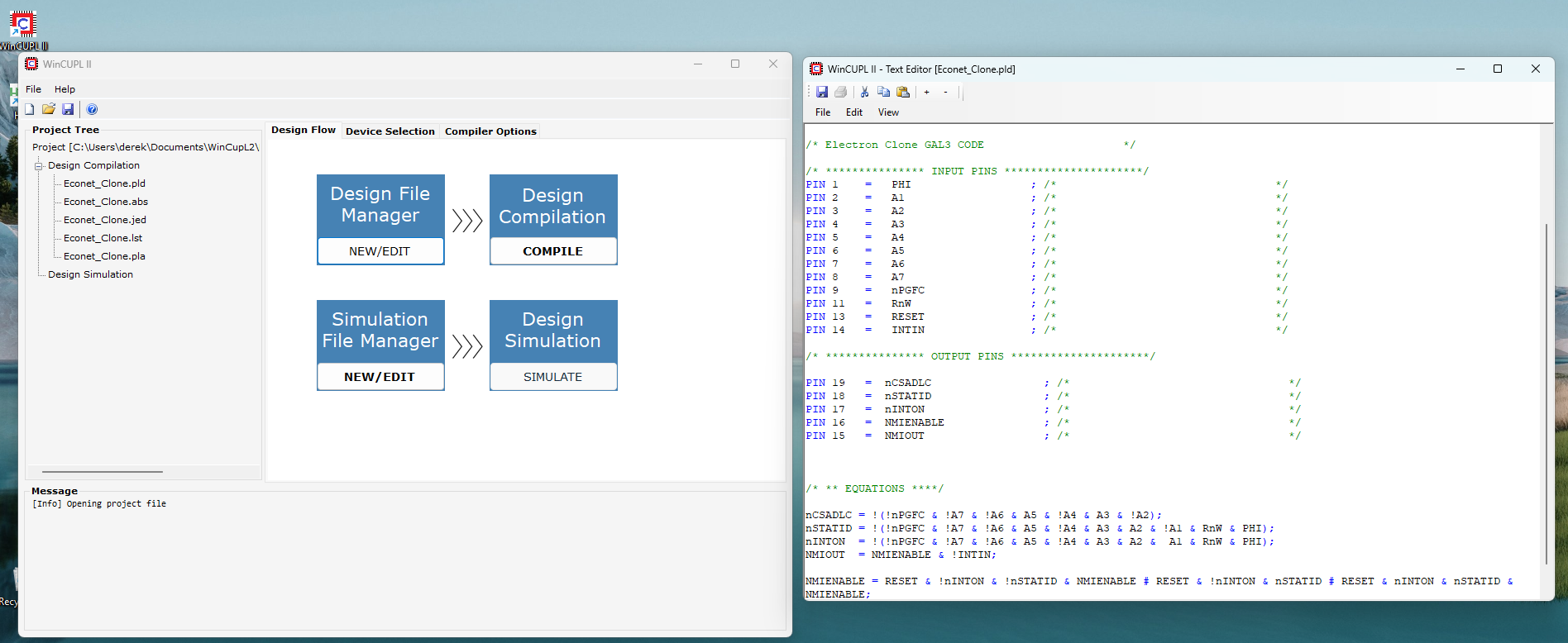The width and height of the screenshot is (1568, 643).
Task: Click the minus zoom-out toolbar button
Action: pos(945,93)
